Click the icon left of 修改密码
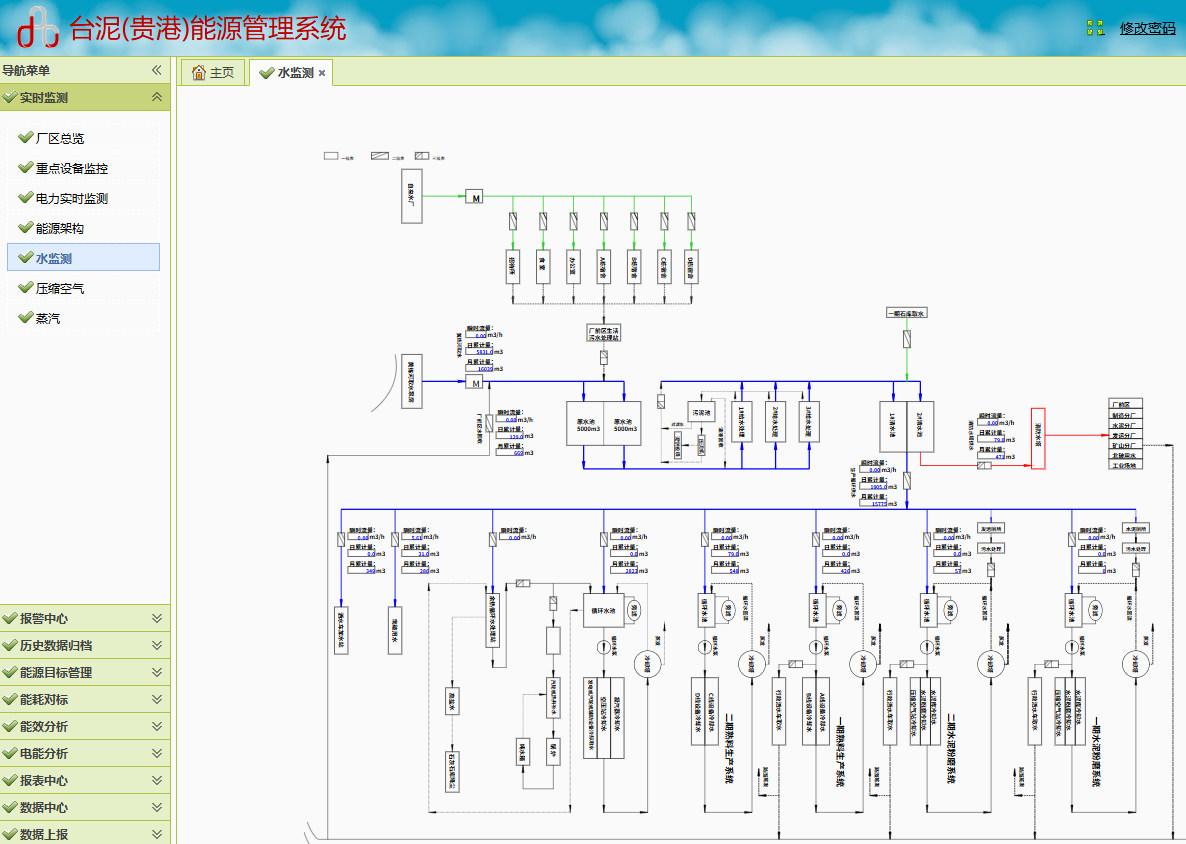Screen dimensions: 1186x844 [1096, 28]
